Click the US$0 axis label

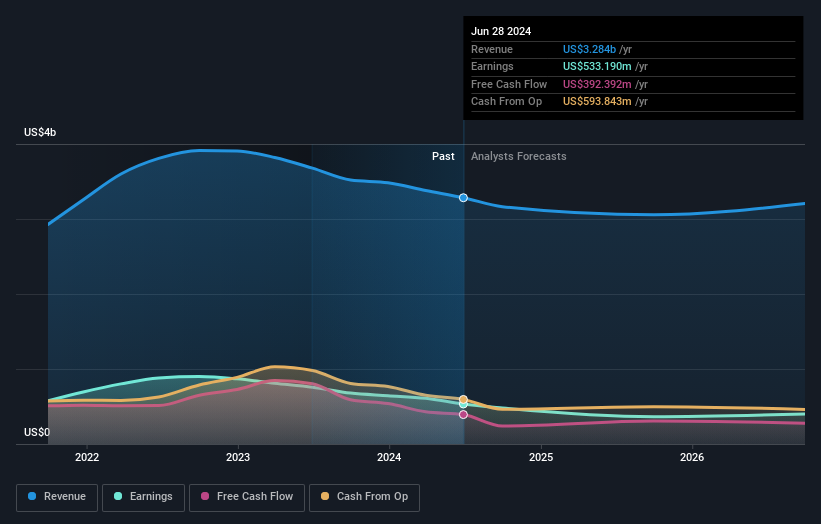pyautogui.click(x=37, y=432)
